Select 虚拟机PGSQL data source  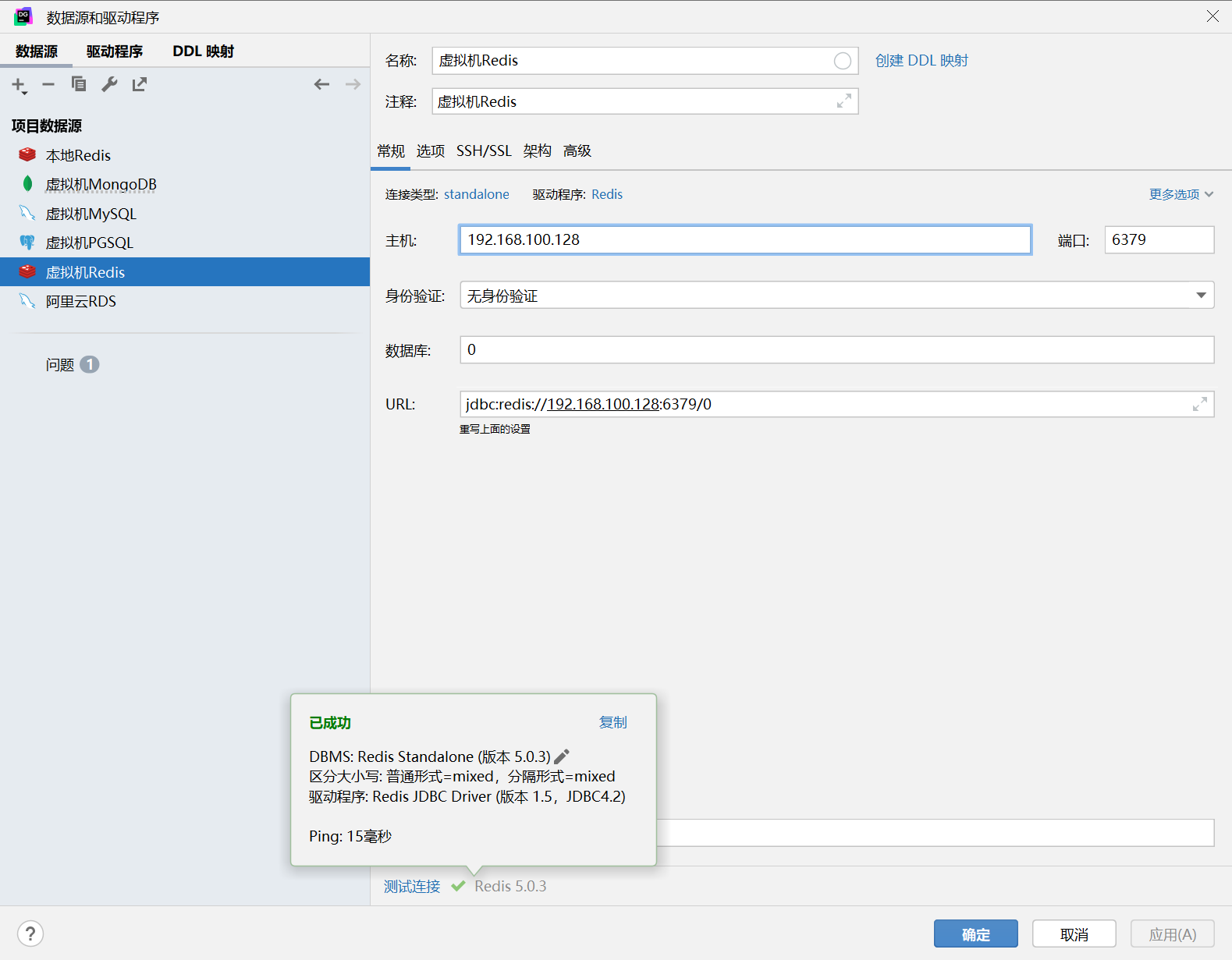[185, 243]
